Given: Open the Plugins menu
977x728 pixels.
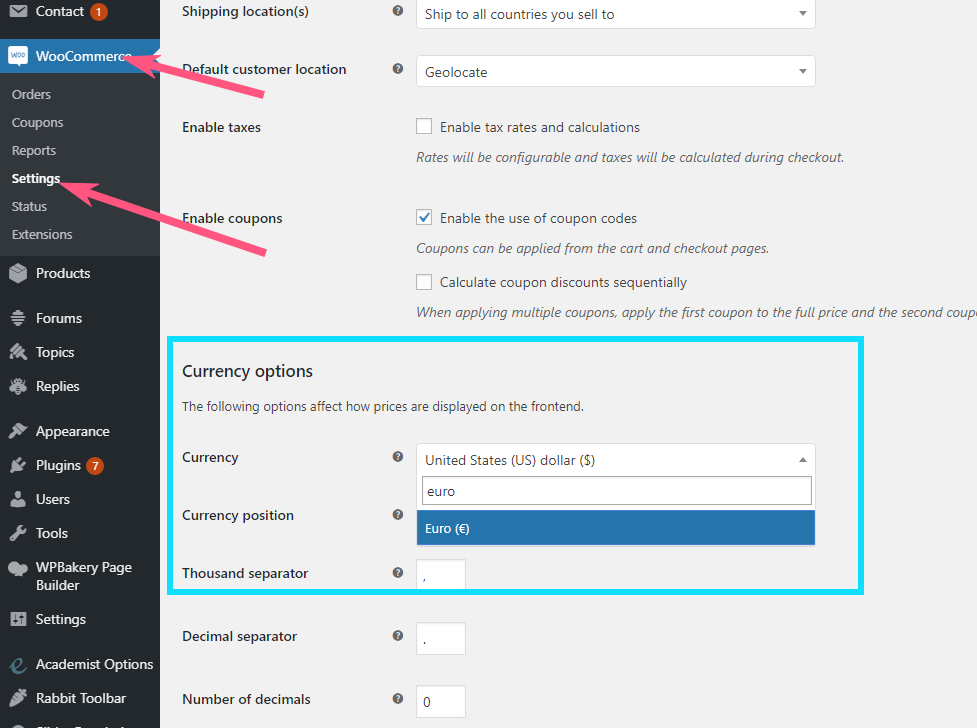Looking at the screenshot, I should coord(58,466).
